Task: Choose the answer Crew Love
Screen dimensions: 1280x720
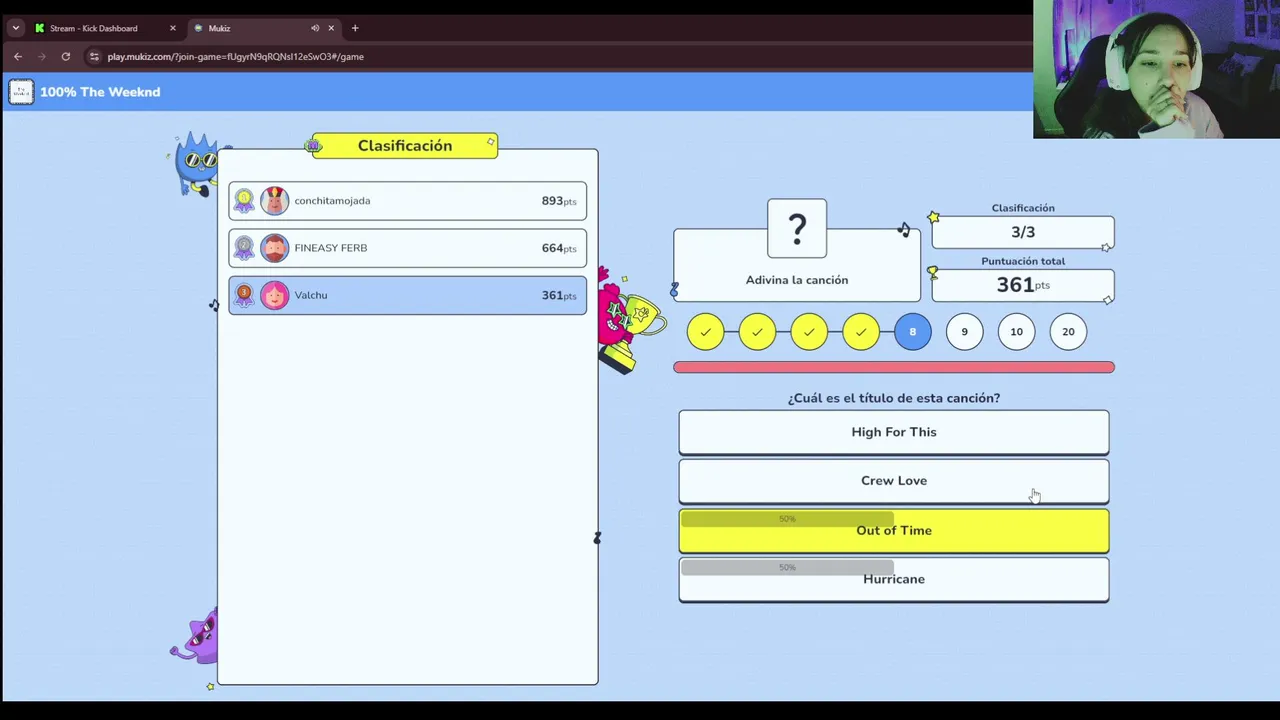Action: pyautogui.click(x=894, y=481)
